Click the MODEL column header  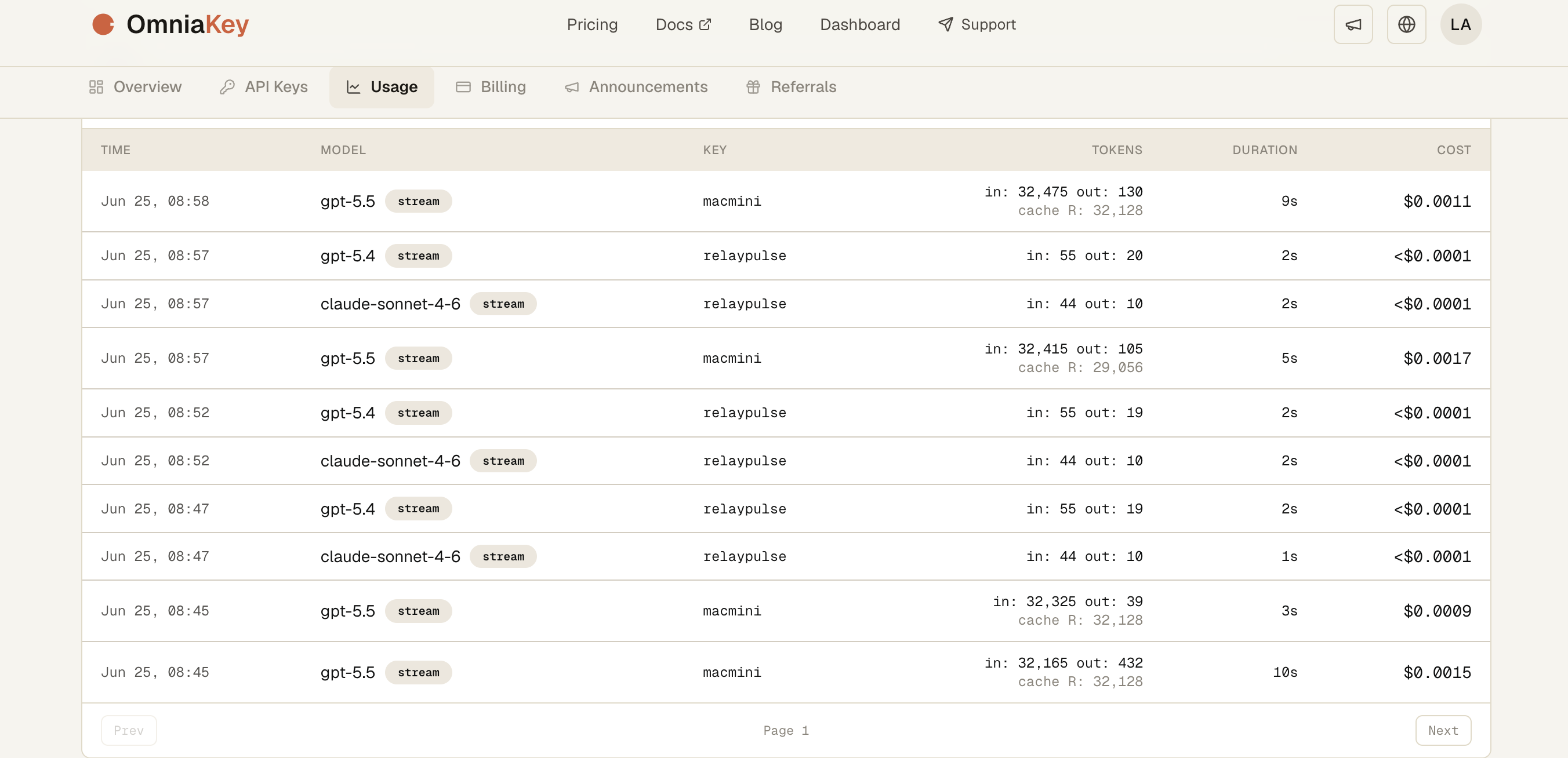343,150
